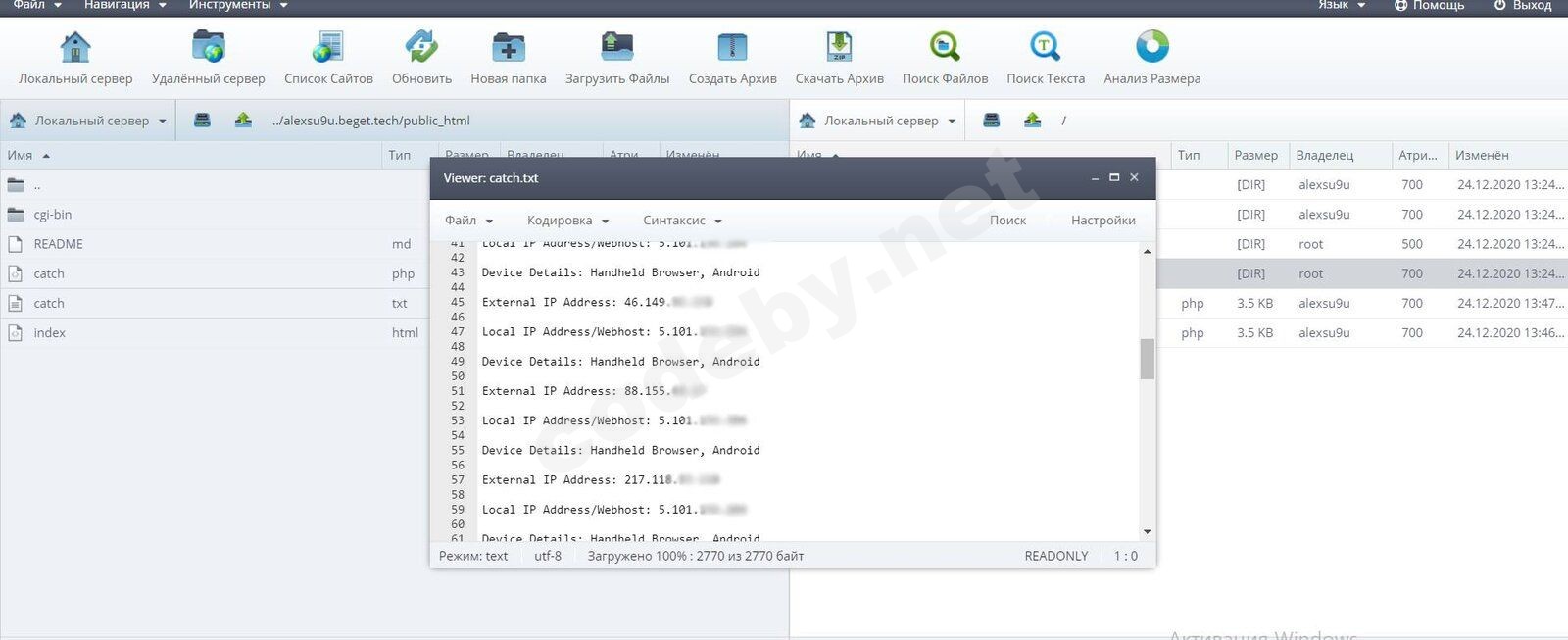Select the cgi-bin folder icon

[16, 214]
